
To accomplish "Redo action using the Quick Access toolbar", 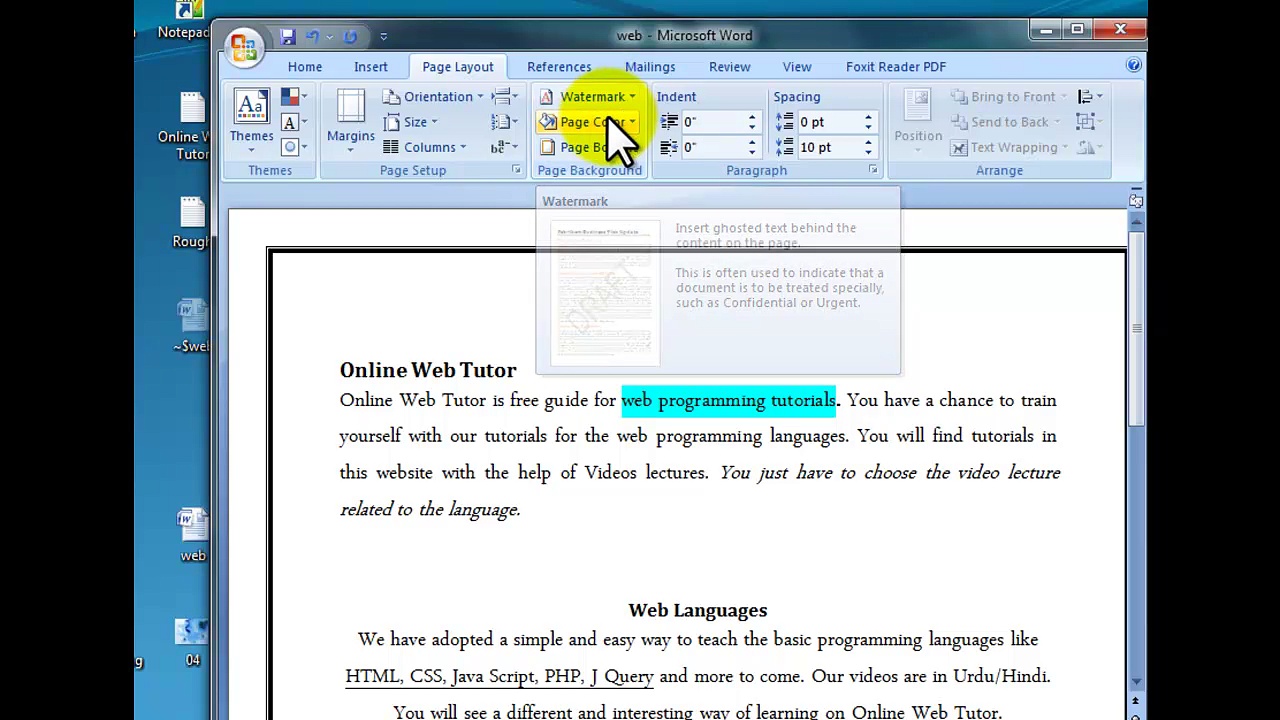I will point(350,37).
